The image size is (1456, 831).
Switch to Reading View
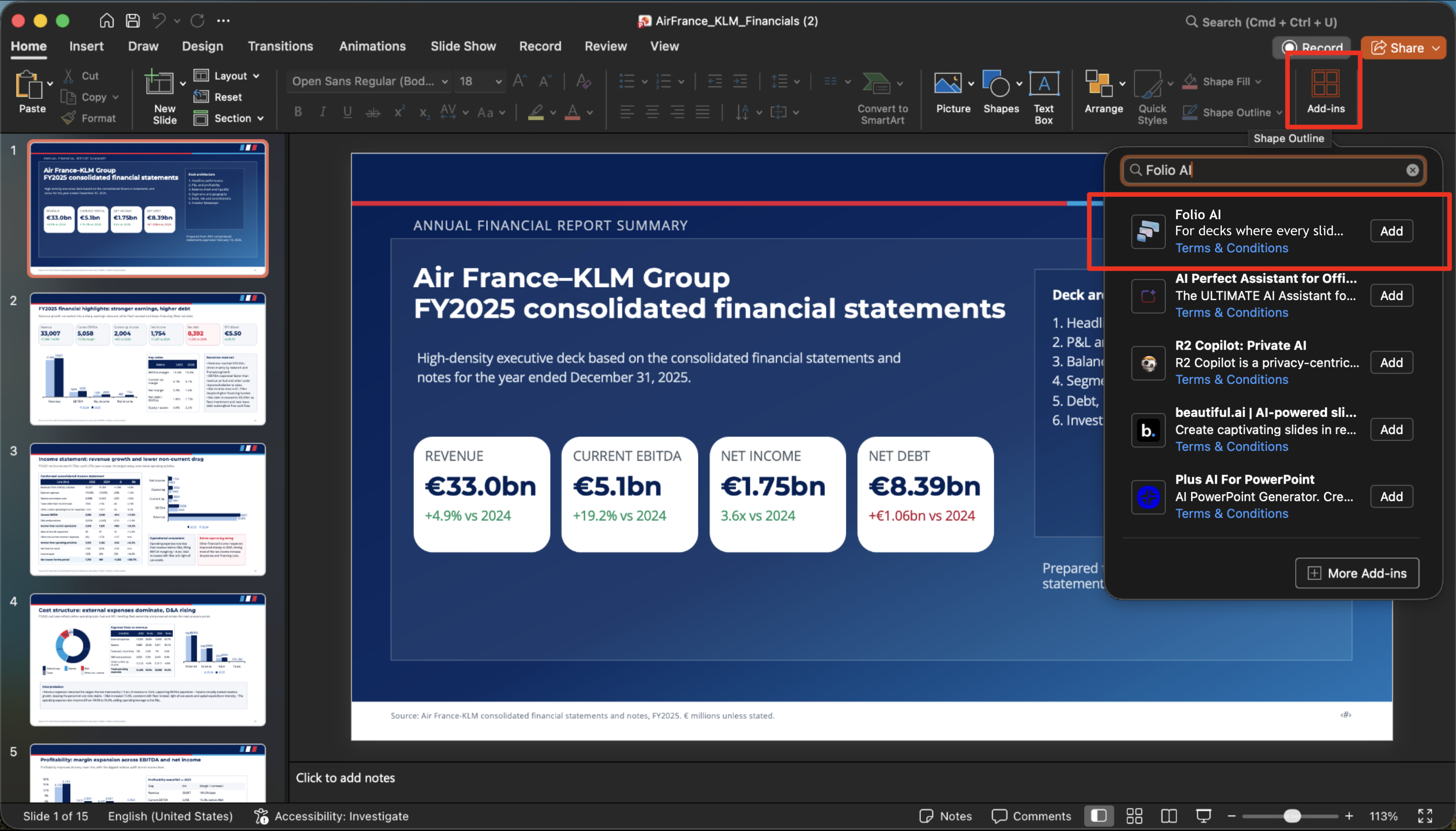[x=1168, y=815]
